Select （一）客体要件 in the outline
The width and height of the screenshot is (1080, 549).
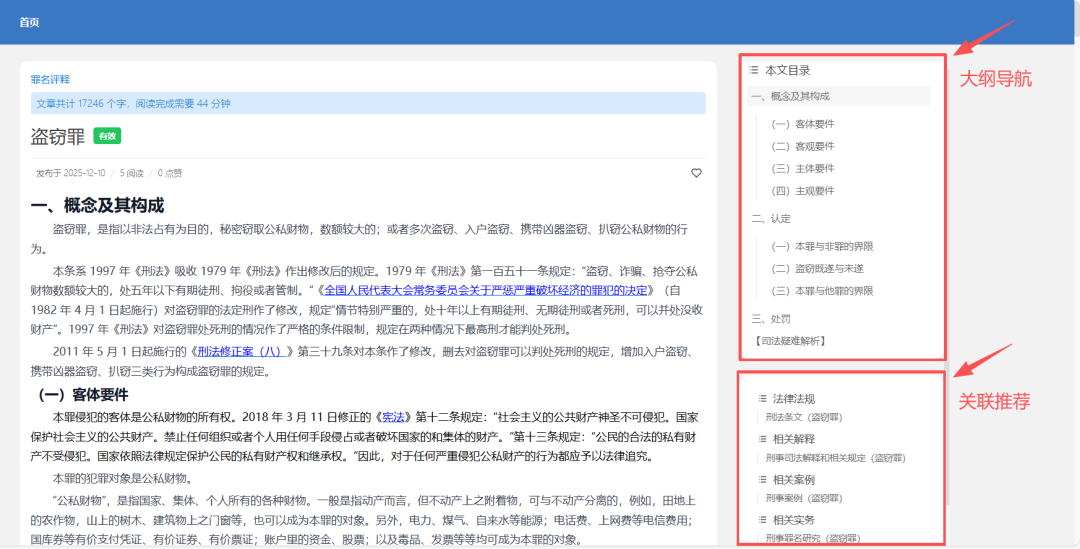tap(802, 124)
